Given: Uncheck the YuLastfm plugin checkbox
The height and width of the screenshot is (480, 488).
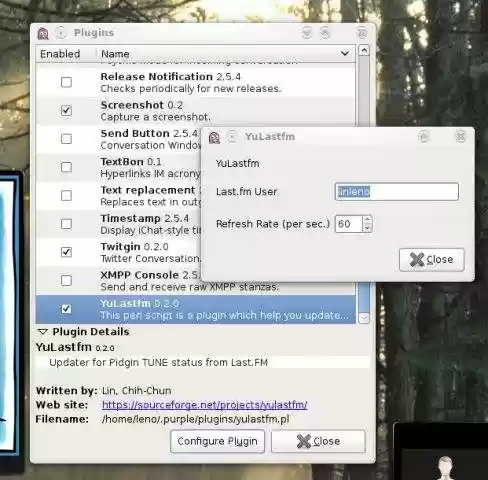Looking at the screenshot, I should [66, 309].
